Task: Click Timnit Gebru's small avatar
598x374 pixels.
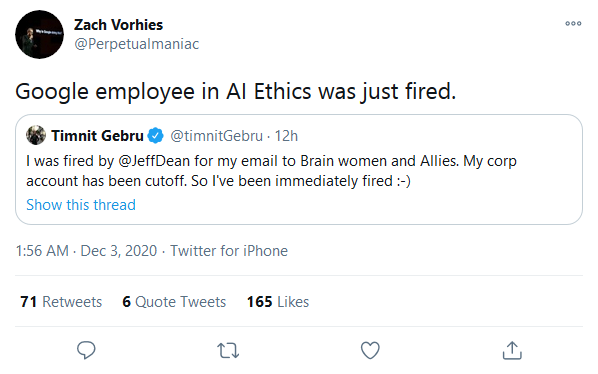Action: pos(36,135)
